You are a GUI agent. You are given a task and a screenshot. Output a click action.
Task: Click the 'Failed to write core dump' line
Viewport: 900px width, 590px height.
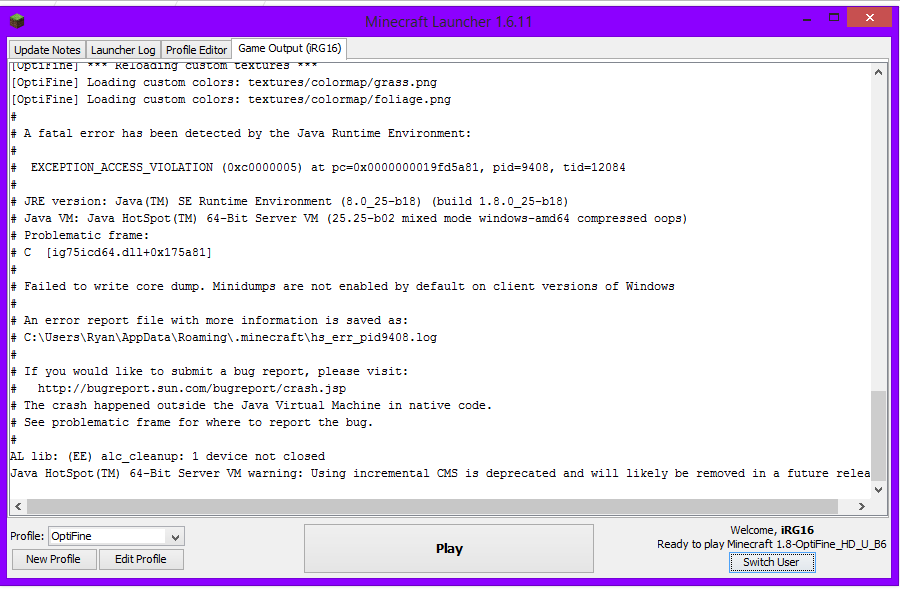click(343, 286)
